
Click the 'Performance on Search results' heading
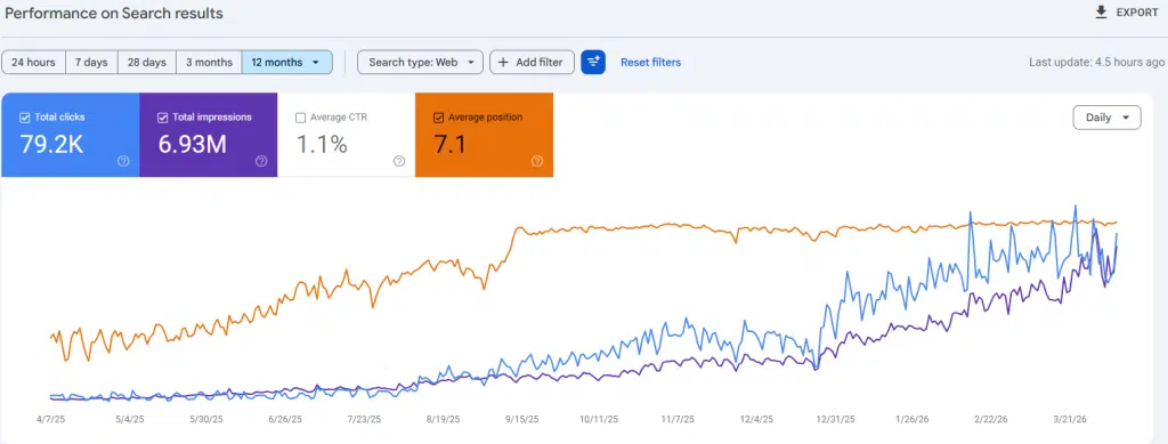click(114, 13)
